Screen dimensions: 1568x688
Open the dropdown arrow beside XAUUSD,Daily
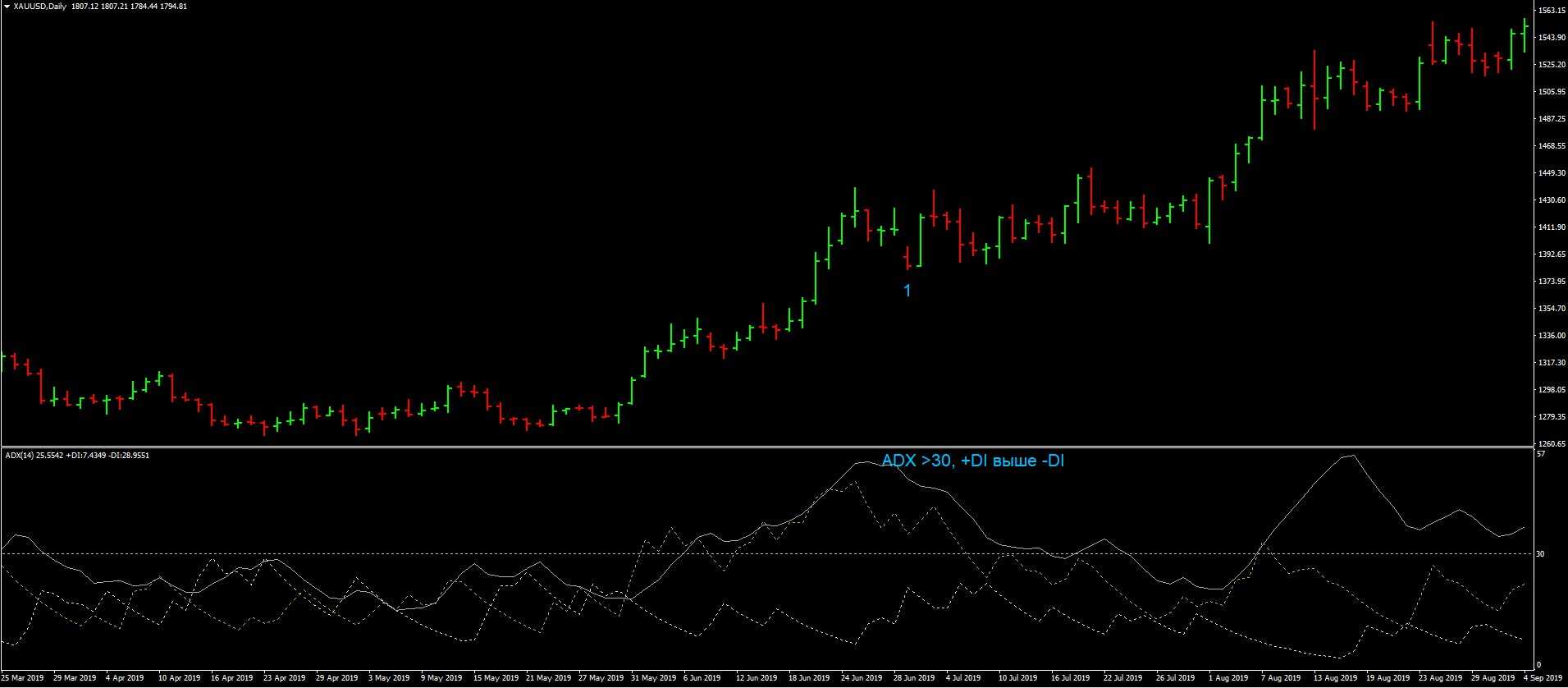[7, 7]
